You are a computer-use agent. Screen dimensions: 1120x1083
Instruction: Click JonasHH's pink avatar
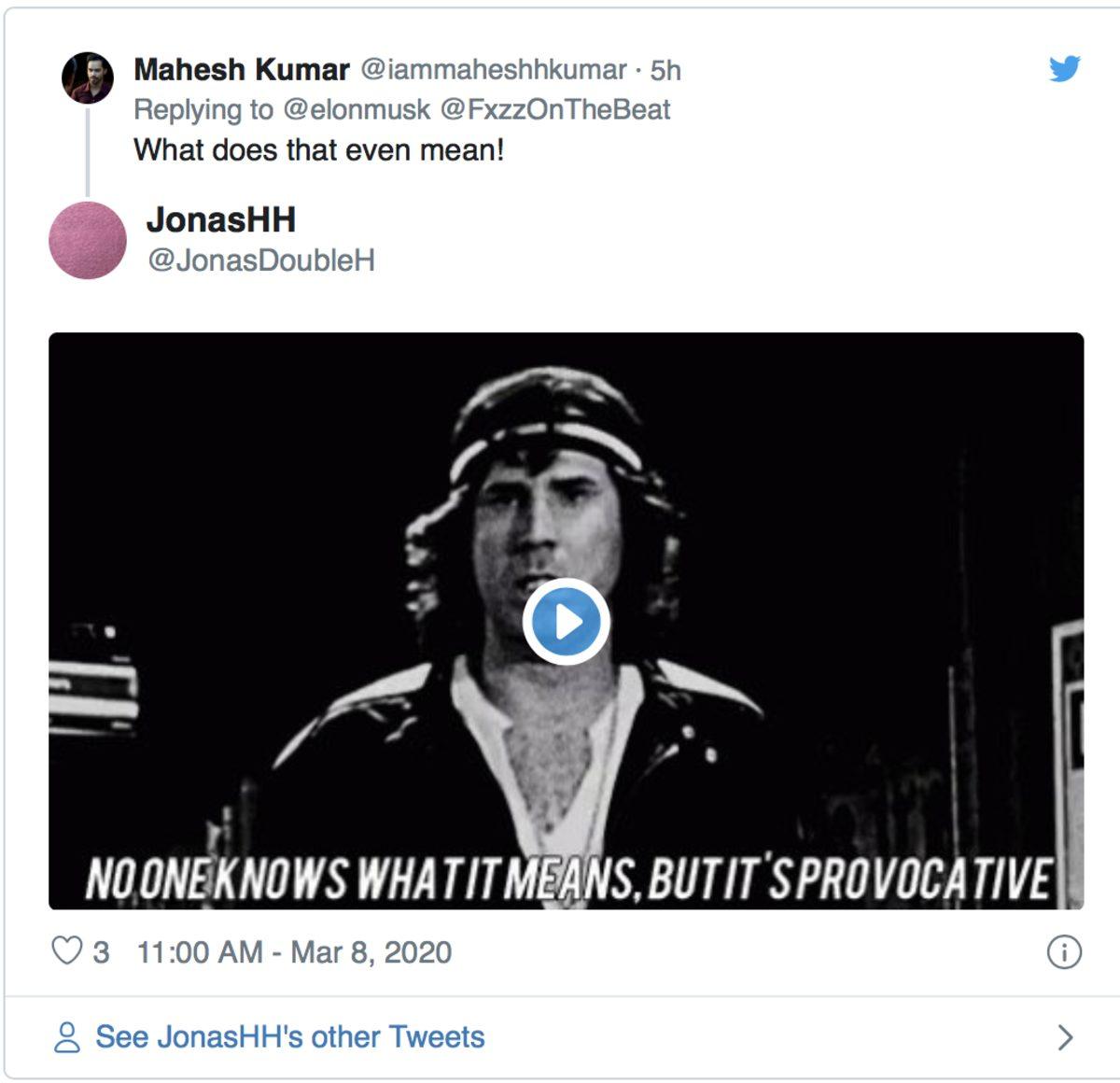(x=88, y=240)
